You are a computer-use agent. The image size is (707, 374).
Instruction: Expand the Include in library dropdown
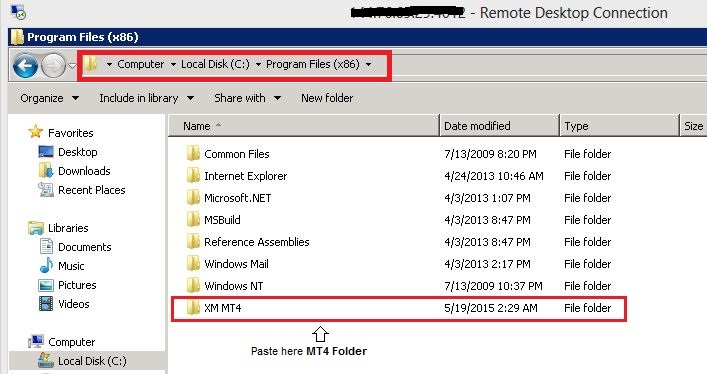tap(147, 98)
